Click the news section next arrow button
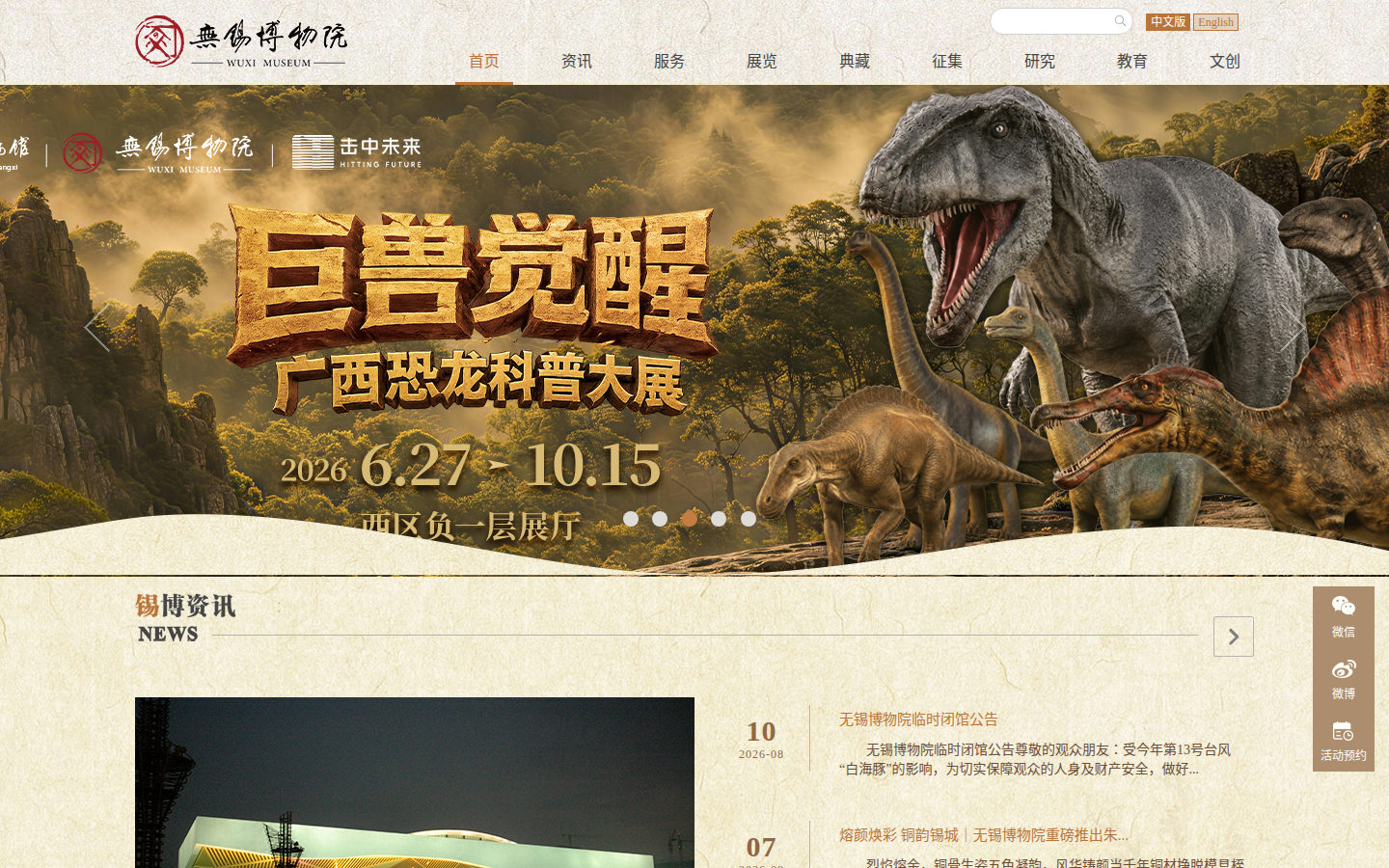 (1234, 637)
